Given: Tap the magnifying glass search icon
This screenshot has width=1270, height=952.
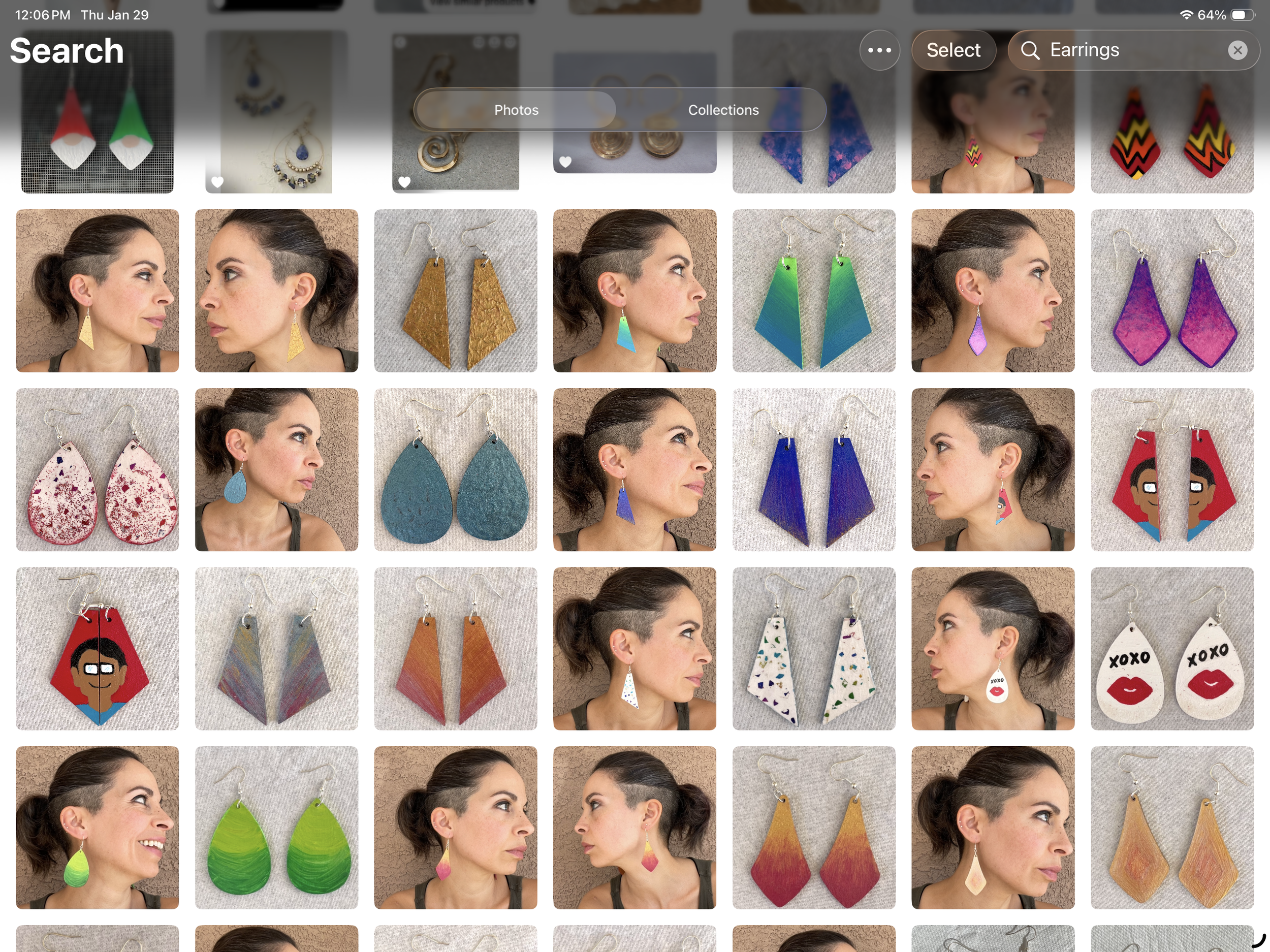Looking at the screenshot, I should (x=1030, y=50).
